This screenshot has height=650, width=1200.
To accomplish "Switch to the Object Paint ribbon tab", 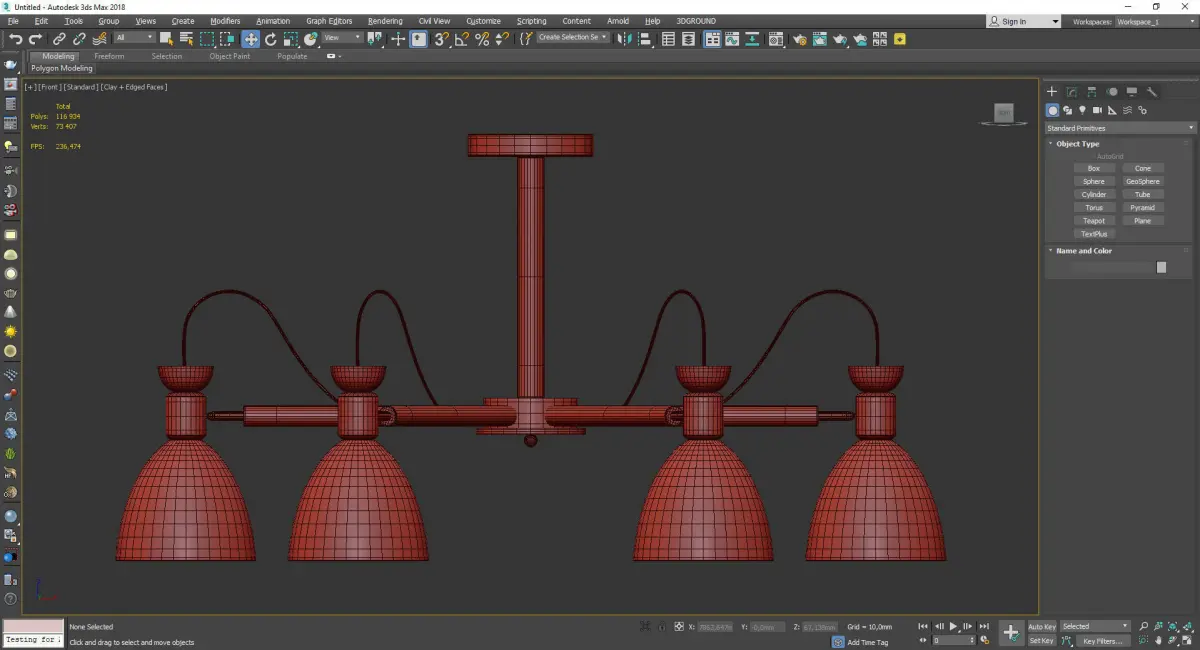I will 230,56.
